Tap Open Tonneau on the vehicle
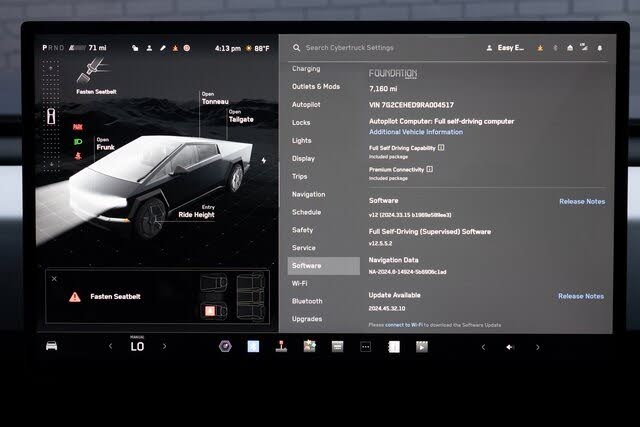The image size is (640, 427). pos(215,98)
